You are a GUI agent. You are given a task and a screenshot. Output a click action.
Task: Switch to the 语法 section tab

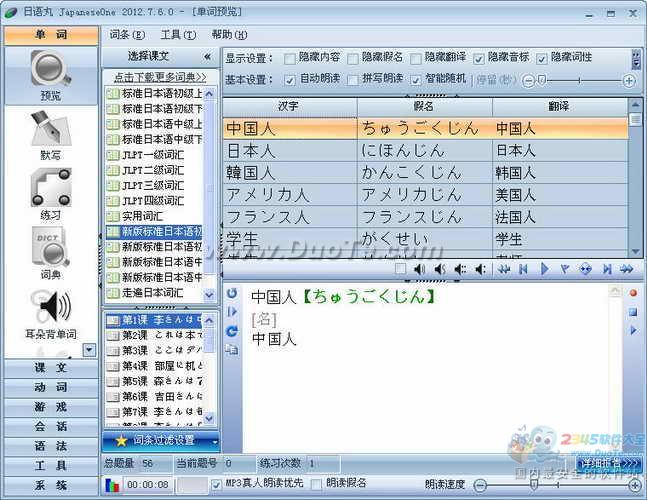[x=51, y=446]
